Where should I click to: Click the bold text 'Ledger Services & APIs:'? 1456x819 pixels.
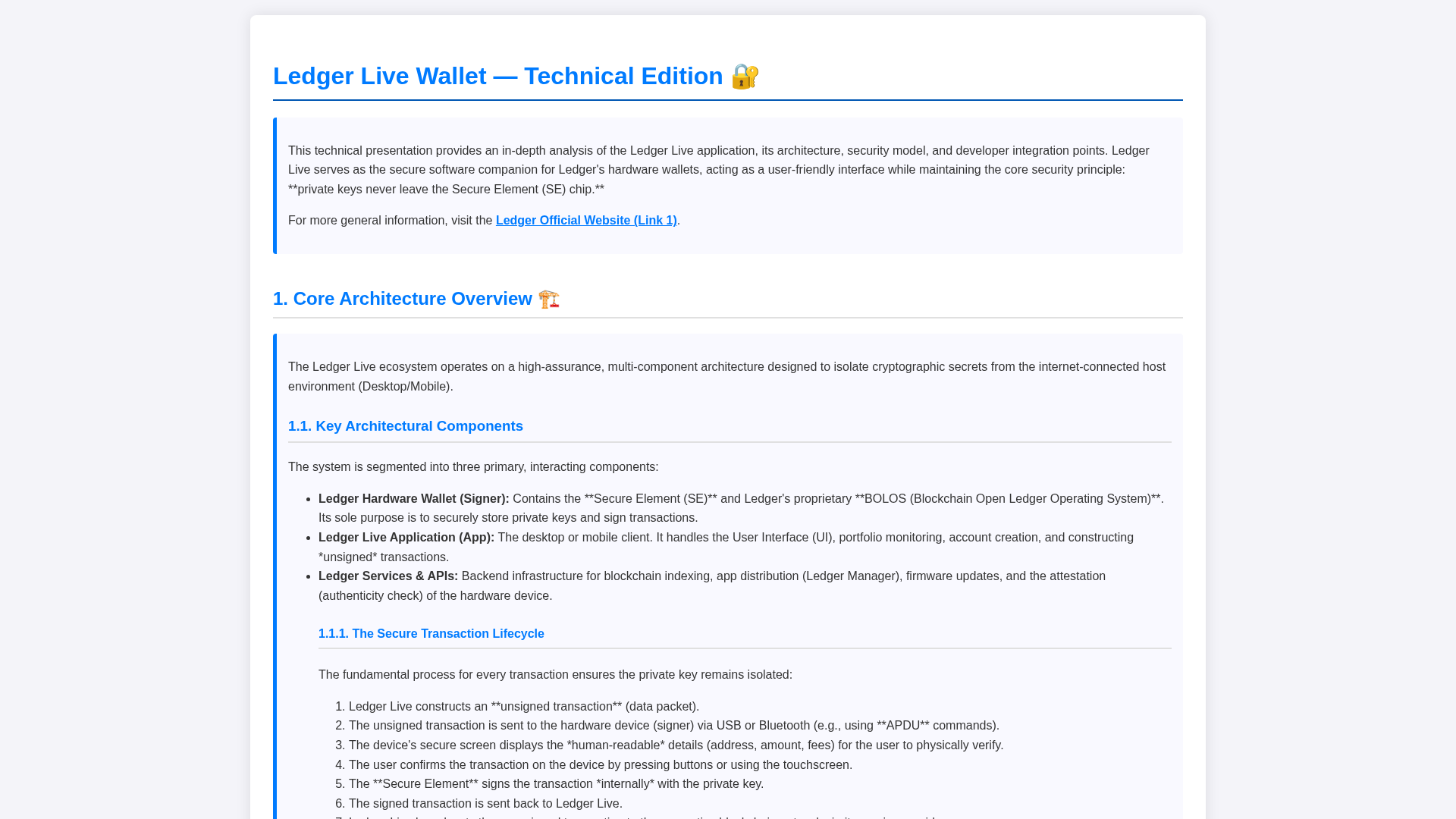coord(388,576)
